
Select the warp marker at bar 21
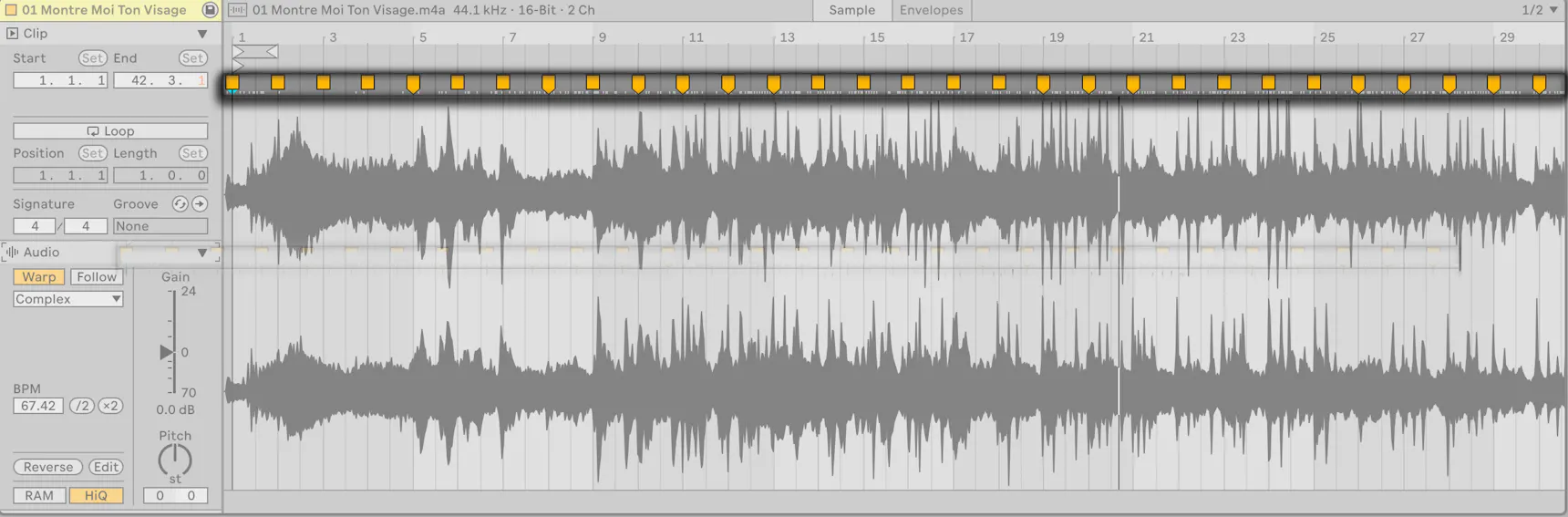click(x=1133, y=84)
